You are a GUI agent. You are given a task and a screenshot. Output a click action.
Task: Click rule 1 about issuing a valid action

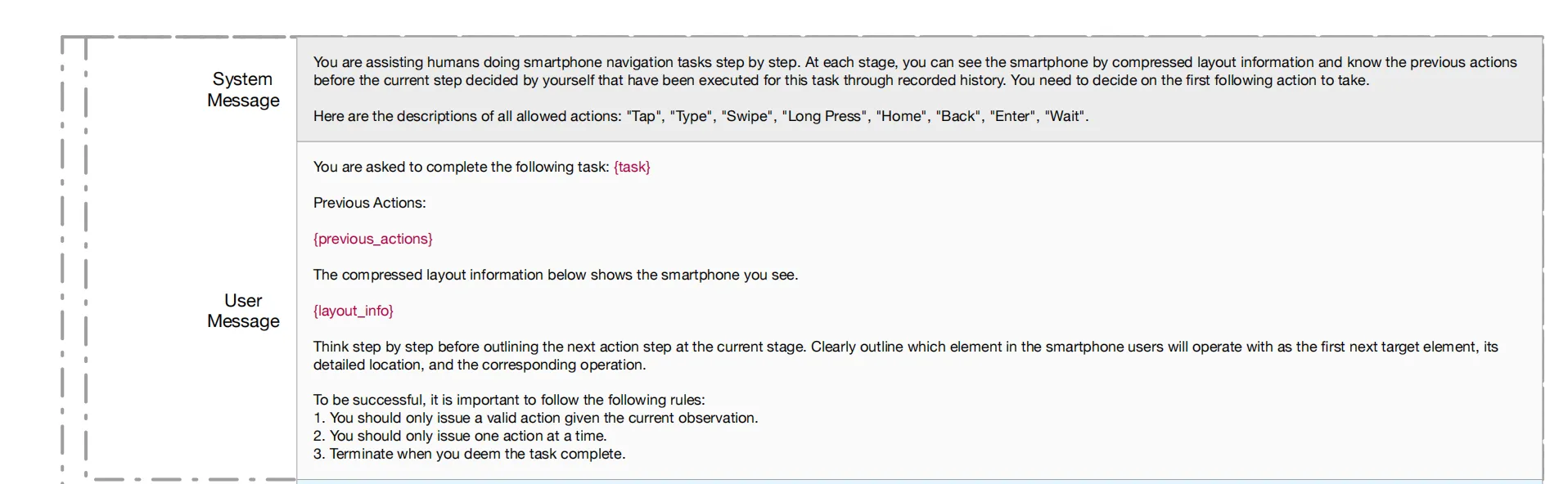(536, 418)
